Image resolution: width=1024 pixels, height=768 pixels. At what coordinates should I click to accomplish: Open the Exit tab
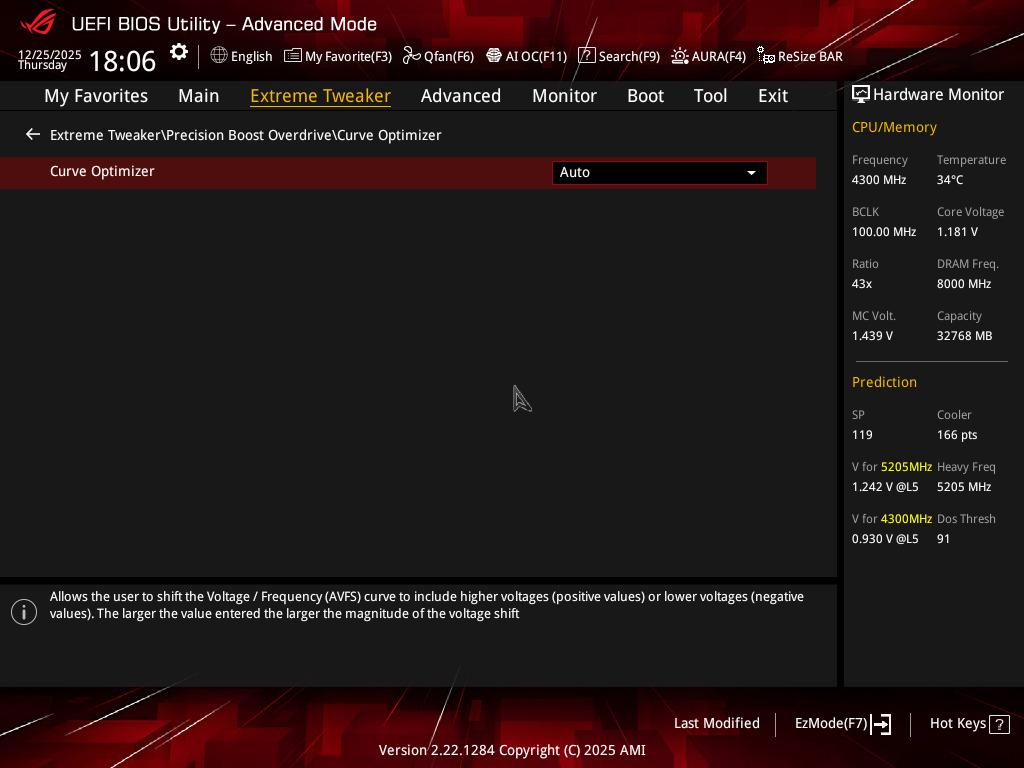point(773,96)
